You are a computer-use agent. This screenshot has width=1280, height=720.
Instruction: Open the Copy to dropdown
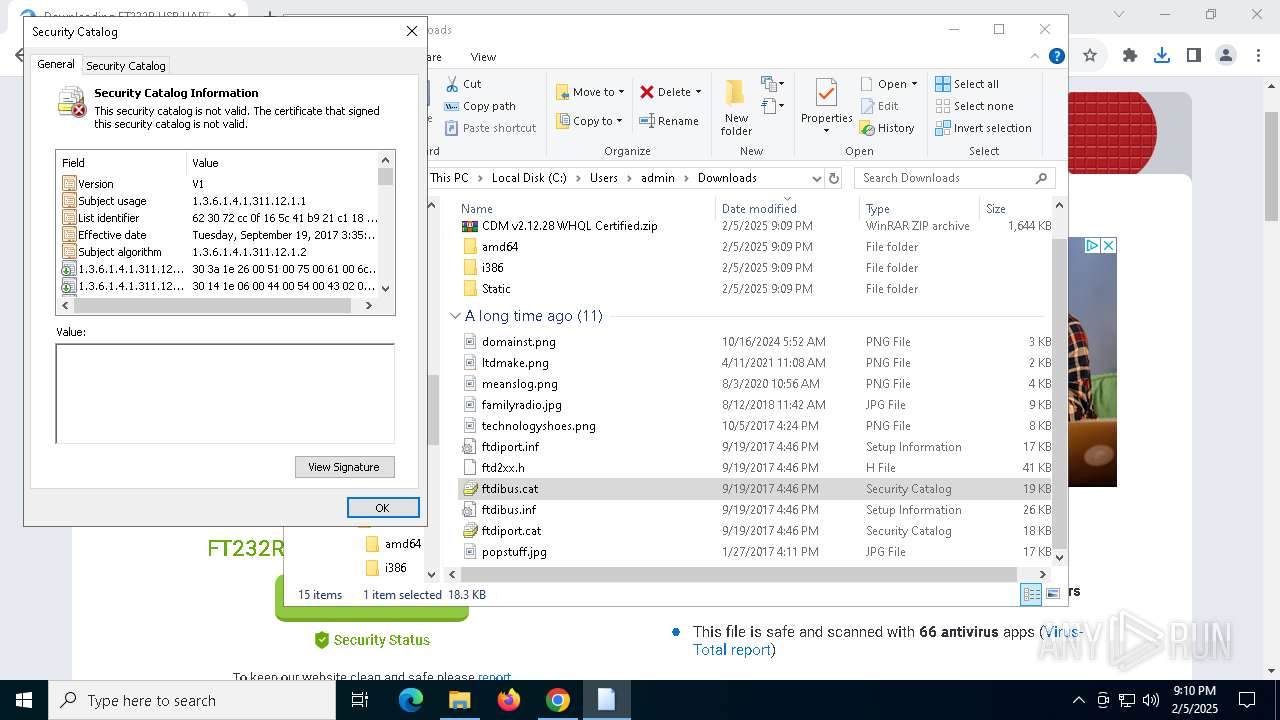(589, 121)
